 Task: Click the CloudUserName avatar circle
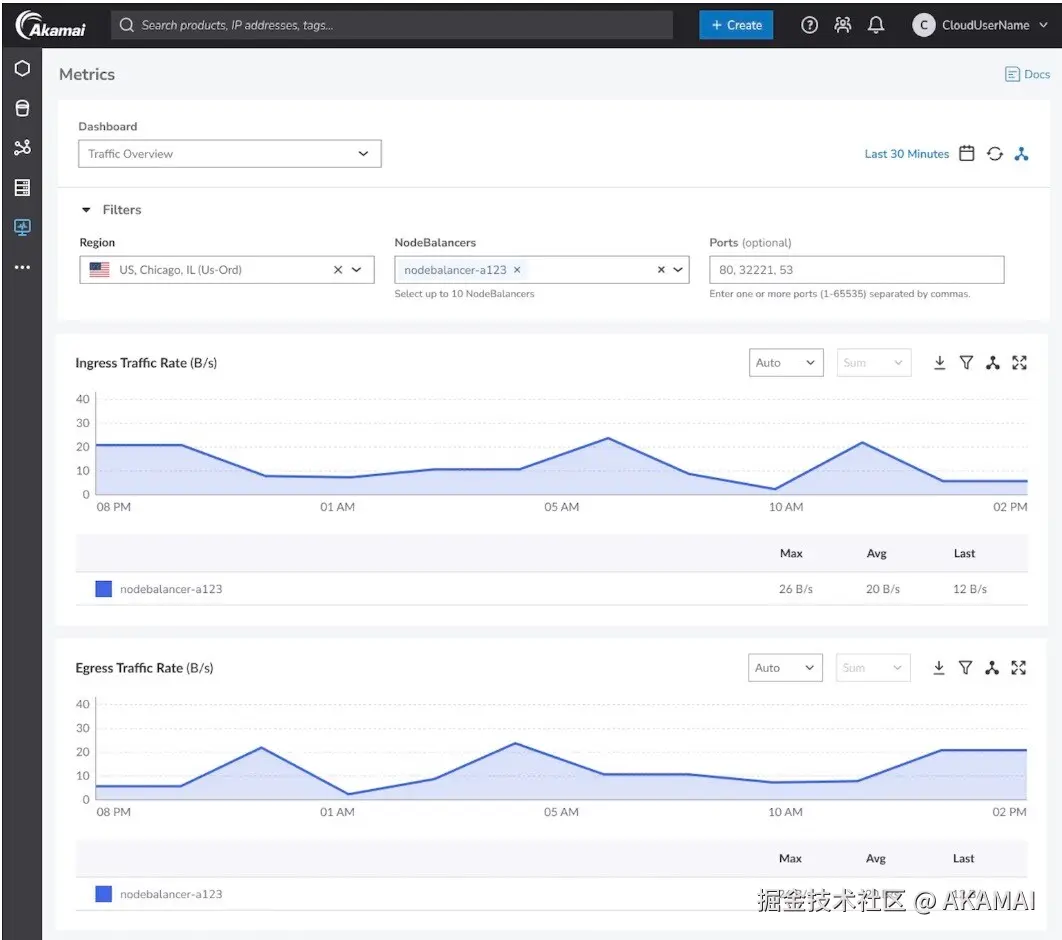coord(922,25)
